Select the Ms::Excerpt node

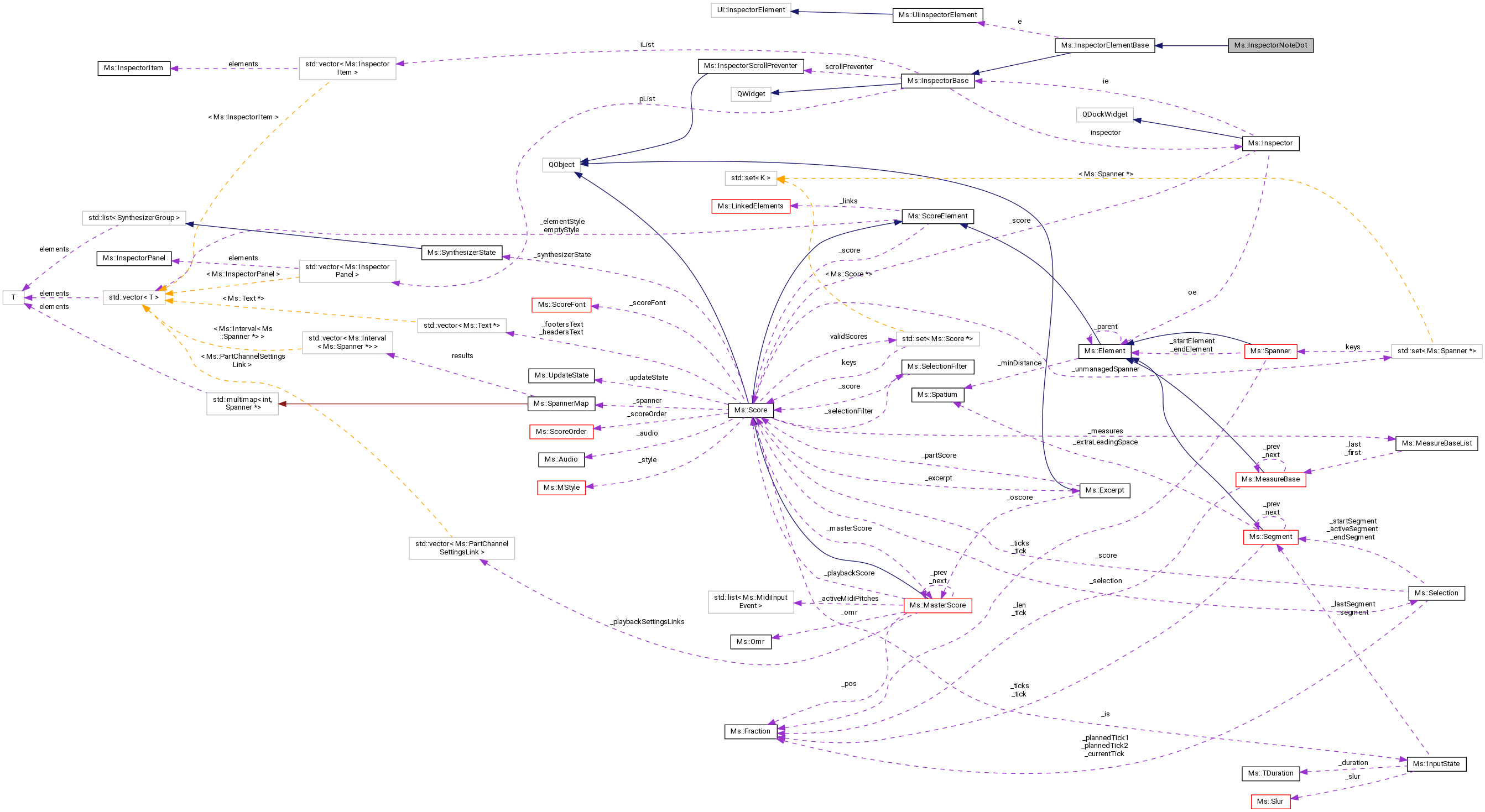[1104, 491]
